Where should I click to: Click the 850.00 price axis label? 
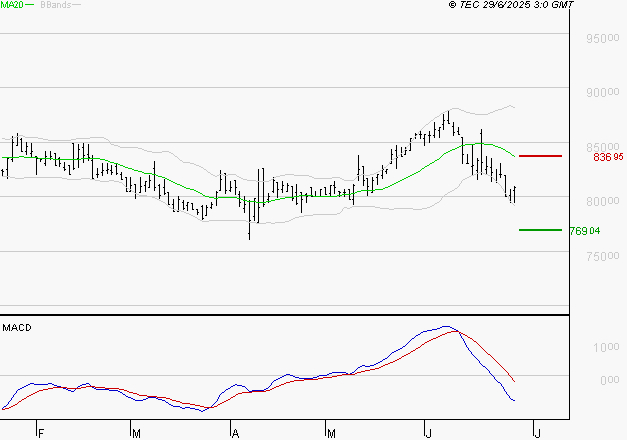pos(603,147)
